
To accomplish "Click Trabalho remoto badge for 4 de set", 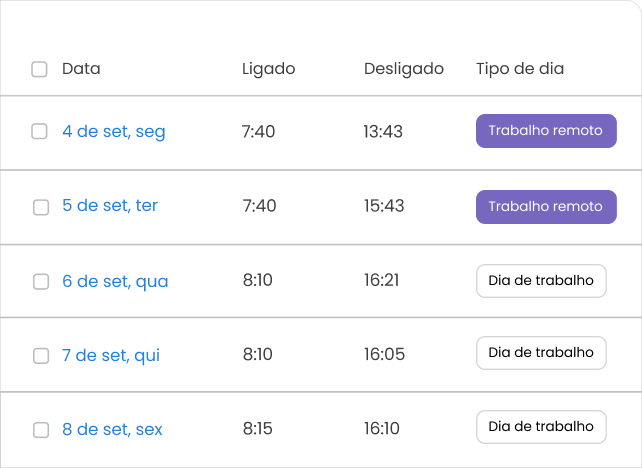I will [x=545, y=131].
